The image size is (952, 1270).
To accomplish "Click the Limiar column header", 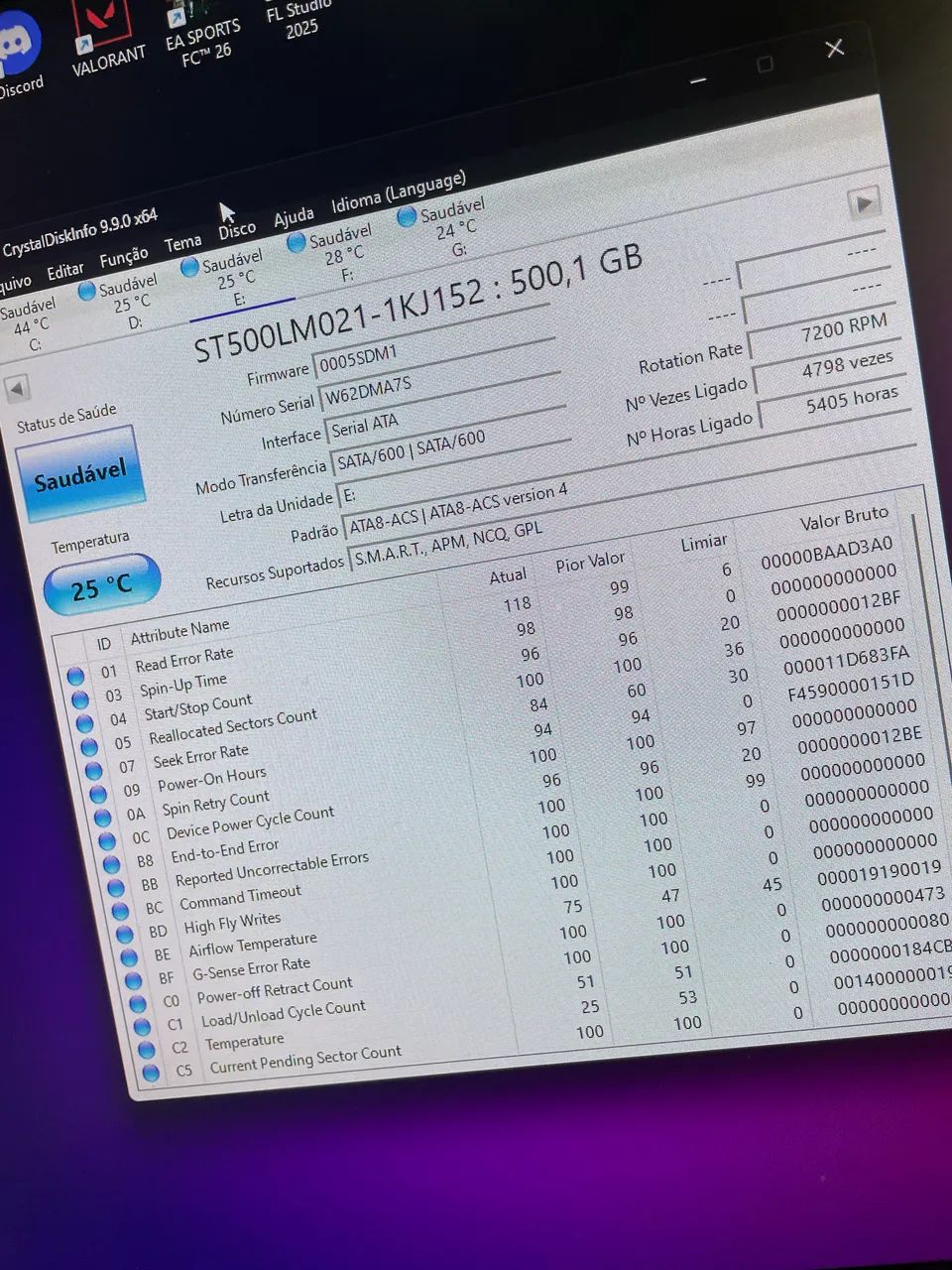I will coord(704,543).
